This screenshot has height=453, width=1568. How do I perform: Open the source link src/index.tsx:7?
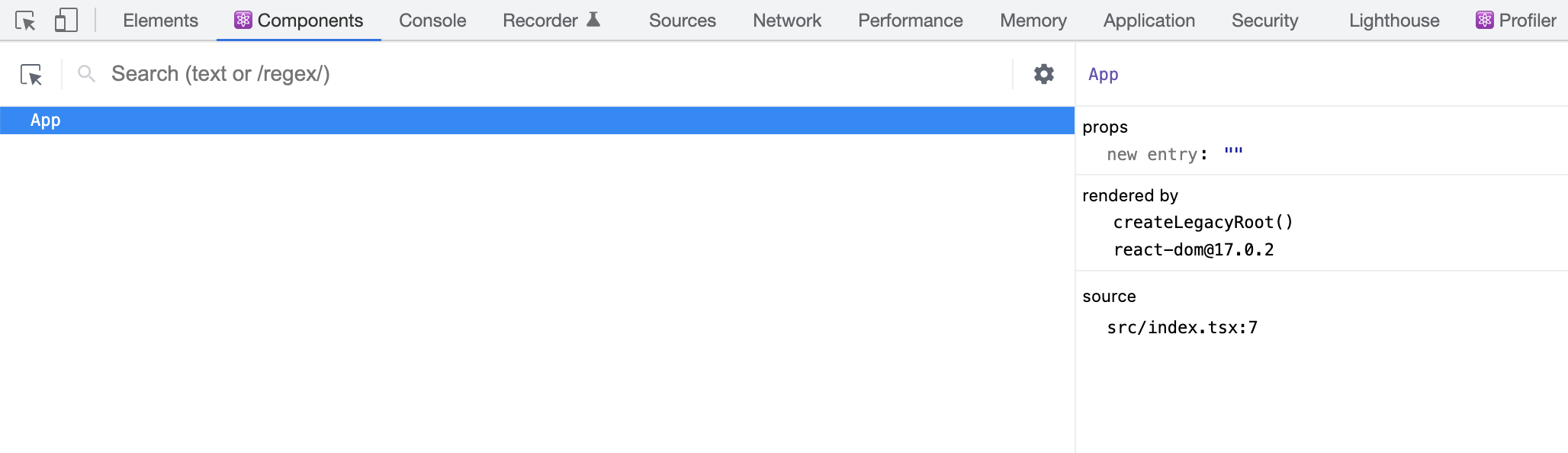1183,327
